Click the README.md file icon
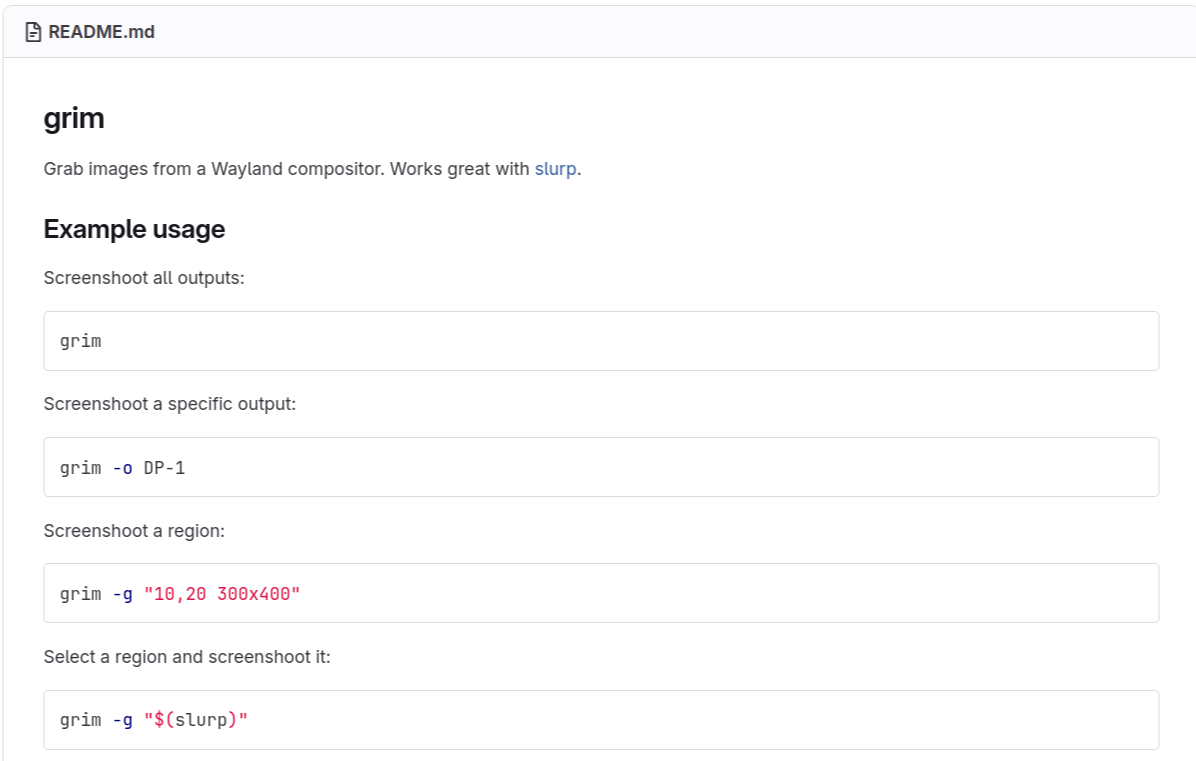 pyautogui.click(x=33, y=32)
